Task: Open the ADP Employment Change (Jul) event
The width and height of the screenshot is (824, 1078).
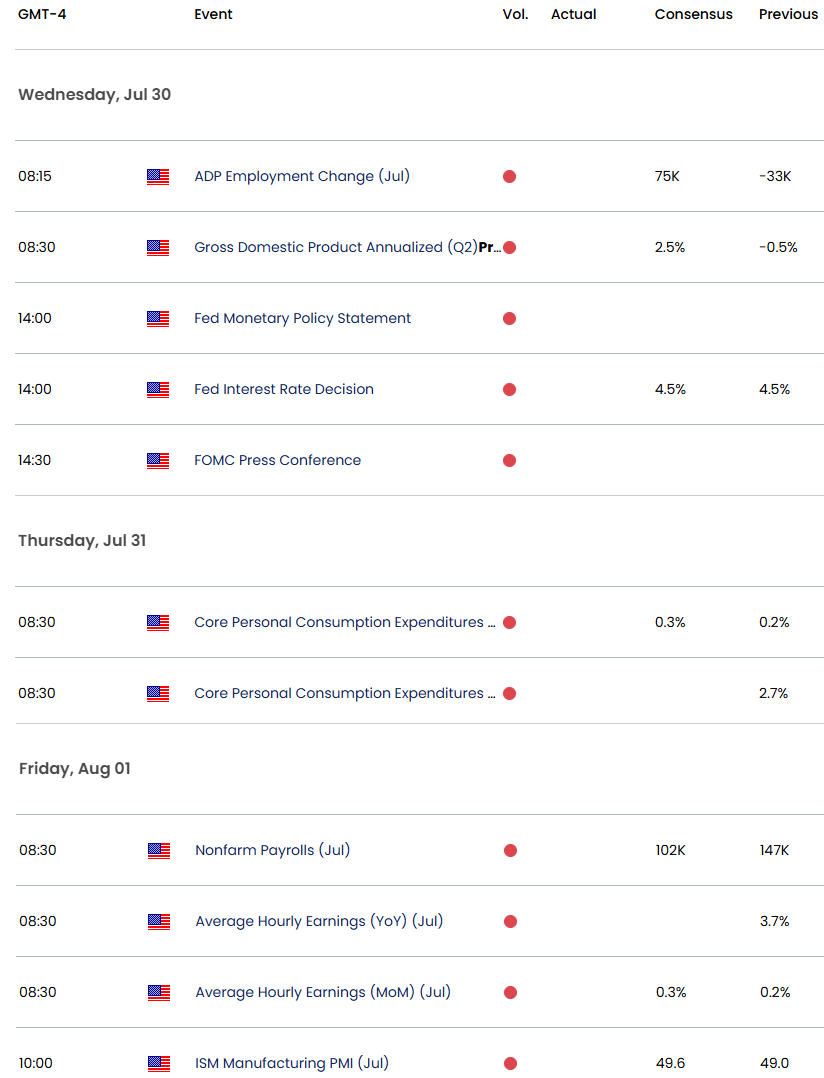Action: coord(302,176)
